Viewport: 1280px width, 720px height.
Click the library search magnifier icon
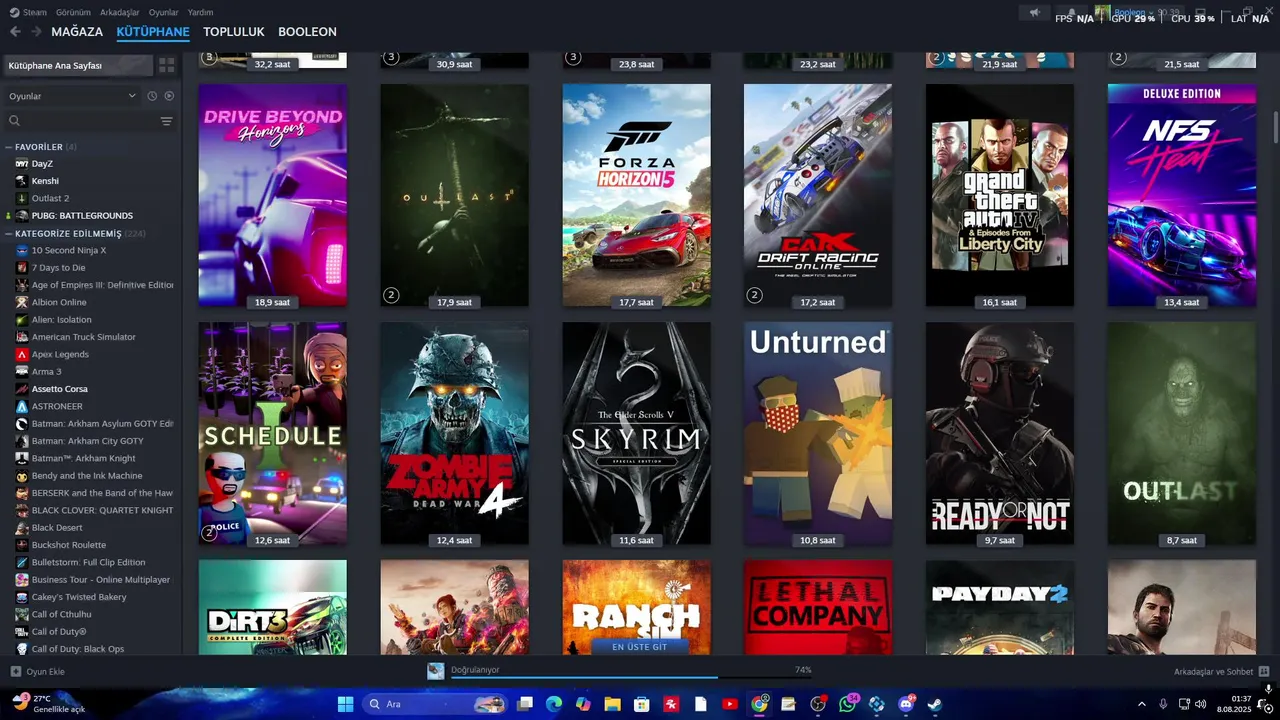click(x=14, y=121)
